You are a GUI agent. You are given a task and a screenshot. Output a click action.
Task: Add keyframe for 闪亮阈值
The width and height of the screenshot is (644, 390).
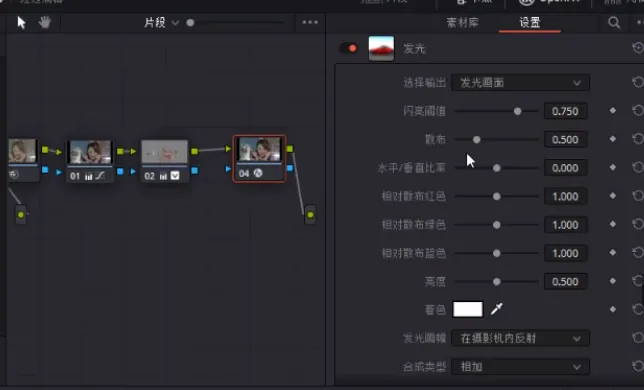pyautogui.click(x=612, y=110)
